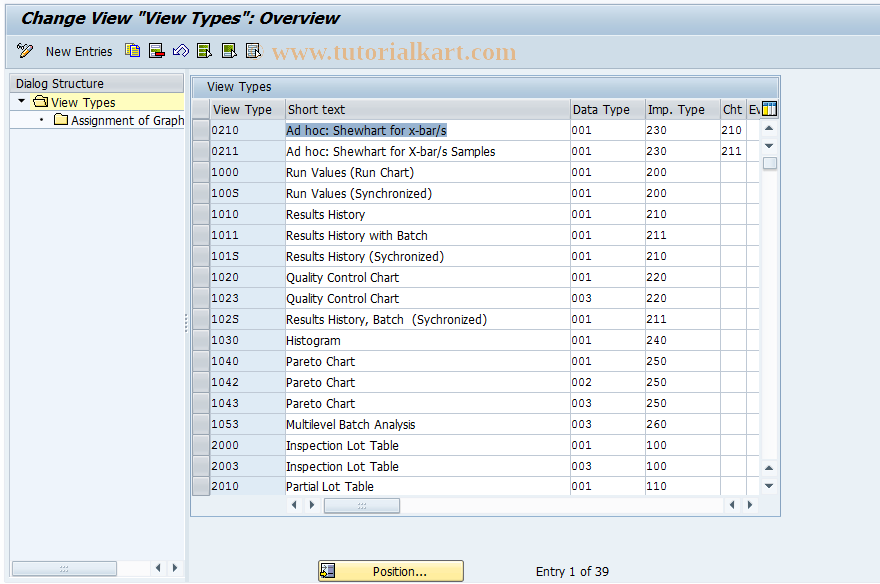Click the Select Block icon
This screenshot has height=584, width=880.
pos(229,51)
